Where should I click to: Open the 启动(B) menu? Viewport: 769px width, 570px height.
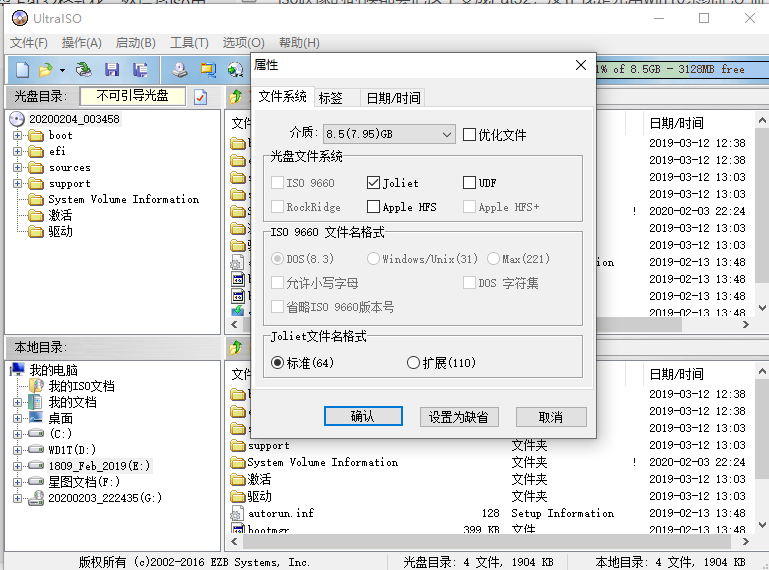coord(135,43)
